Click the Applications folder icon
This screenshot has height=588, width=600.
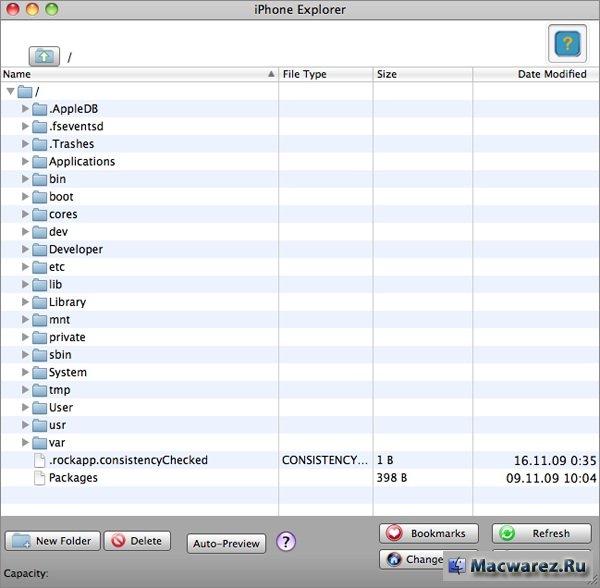point(40,162)
